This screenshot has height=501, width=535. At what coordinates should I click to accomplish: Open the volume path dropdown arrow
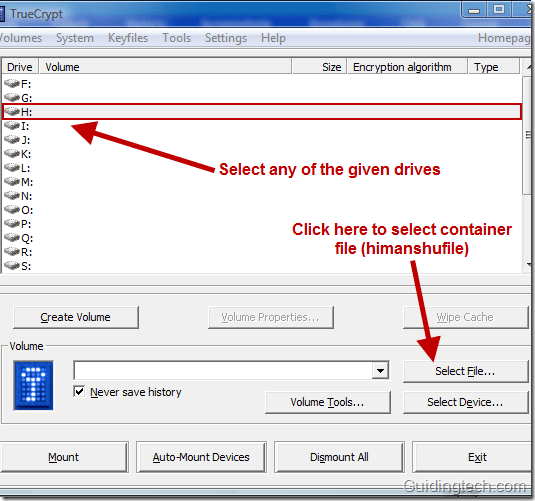point(380,370)
